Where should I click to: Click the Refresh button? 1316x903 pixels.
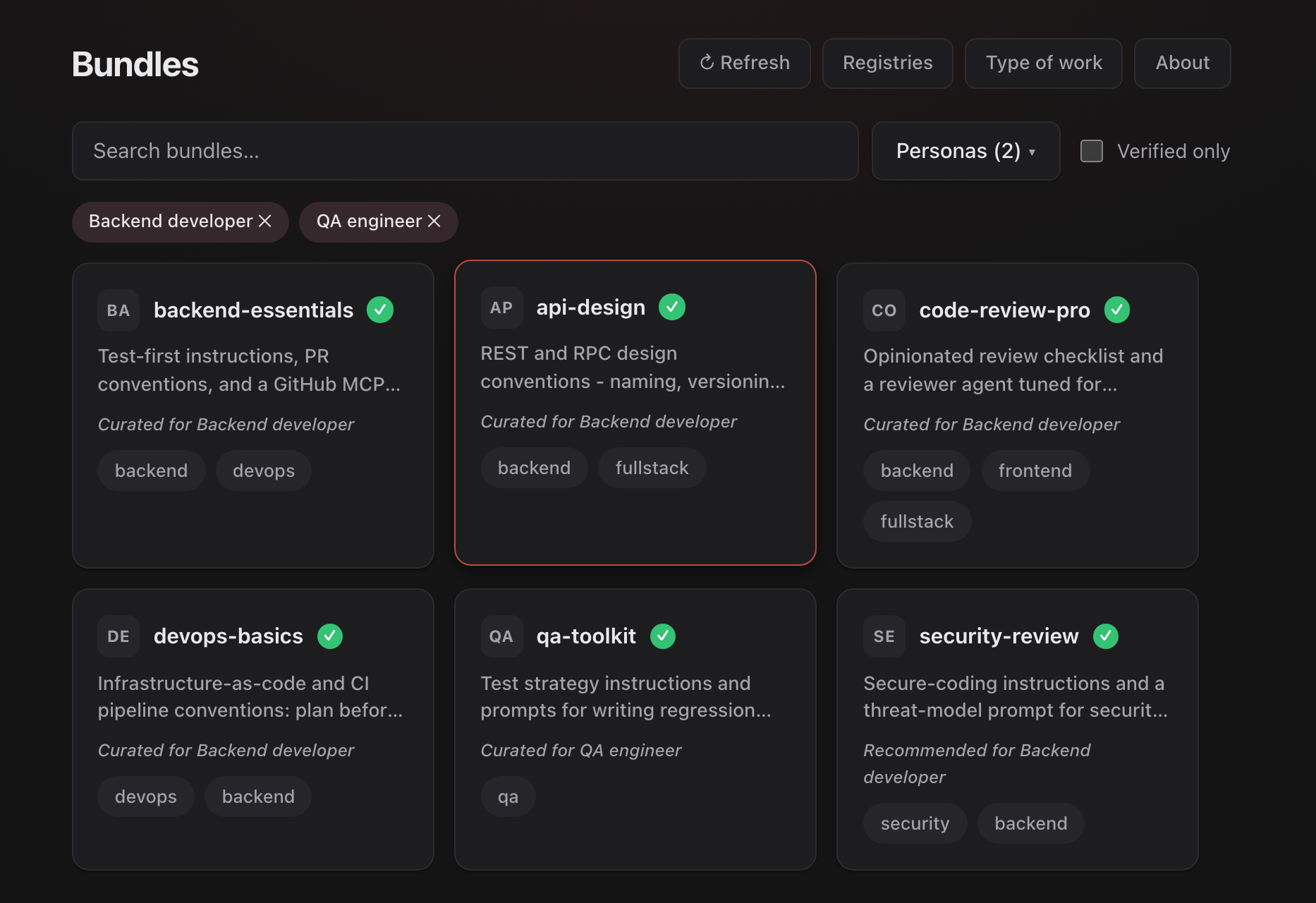click(744, 63)
